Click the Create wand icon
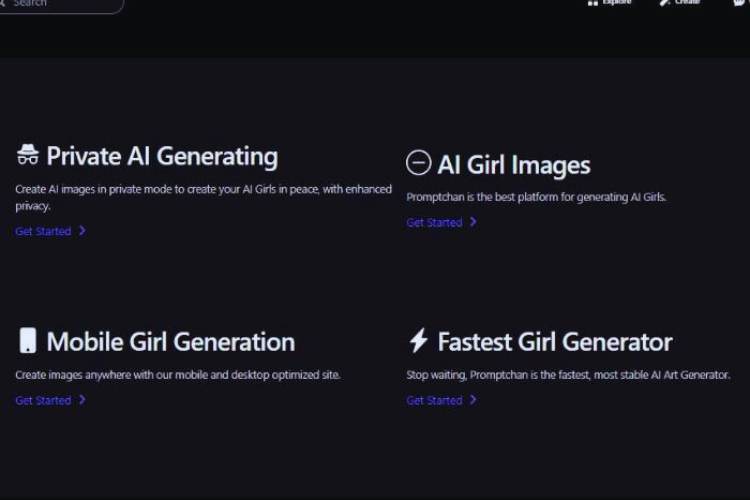This screenshot has height=500, width=750. click(664, 2)
